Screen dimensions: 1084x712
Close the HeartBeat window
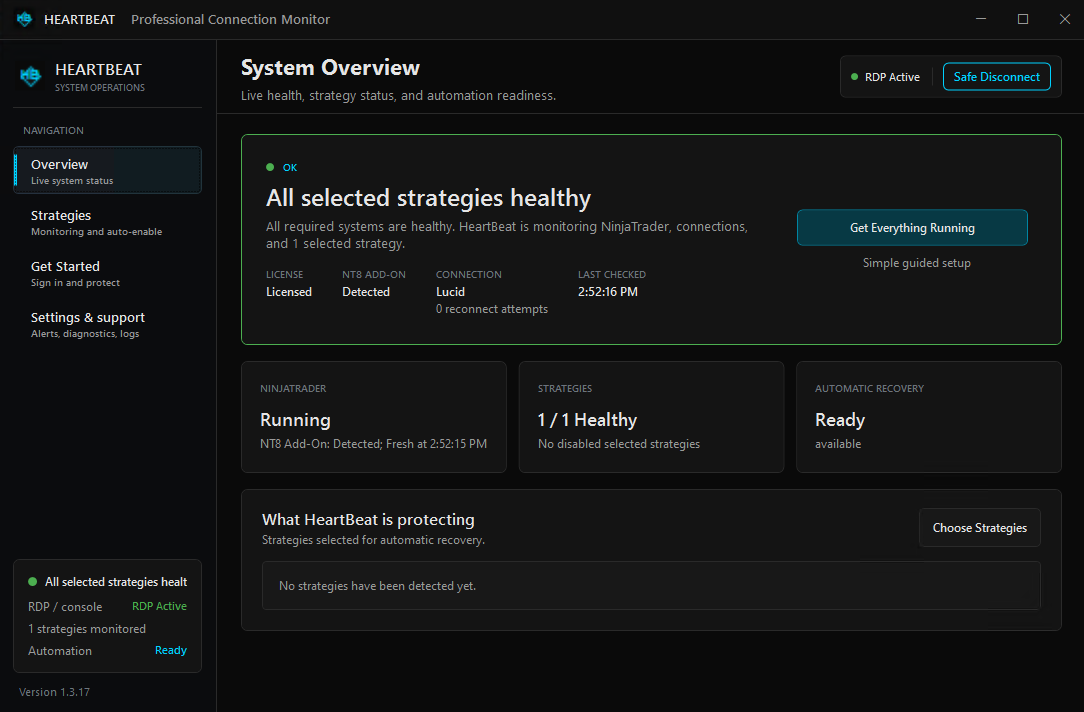click(1065, 19)
